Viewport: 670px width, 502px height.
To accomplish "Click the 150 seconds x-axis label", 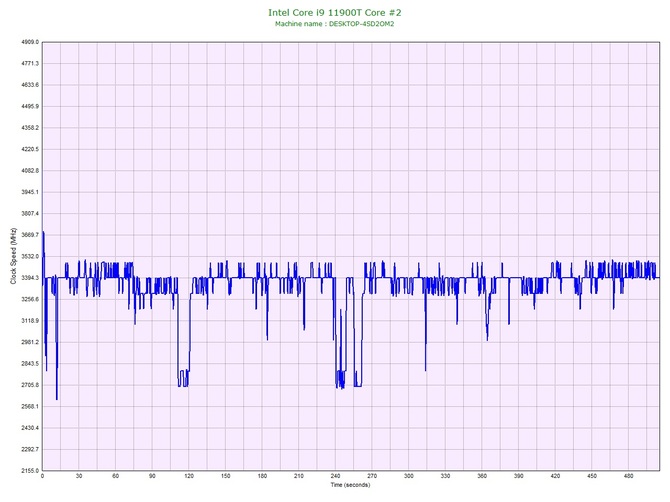I will (x=226, y=476).
